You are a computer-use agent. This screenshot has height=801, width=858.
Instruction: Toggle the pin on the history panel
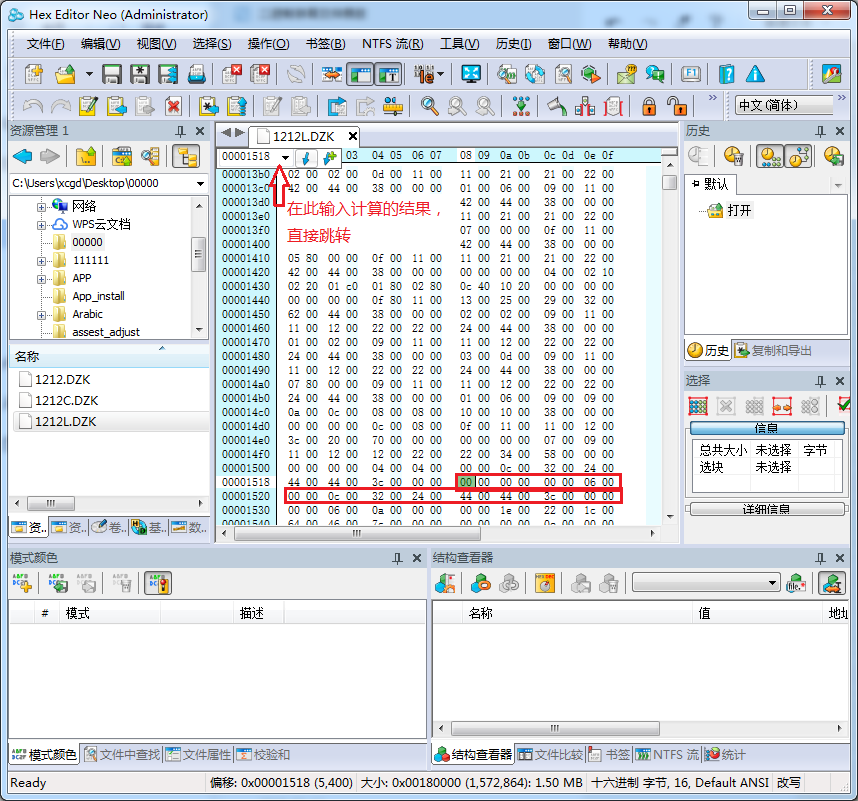(x=820, y=132)
